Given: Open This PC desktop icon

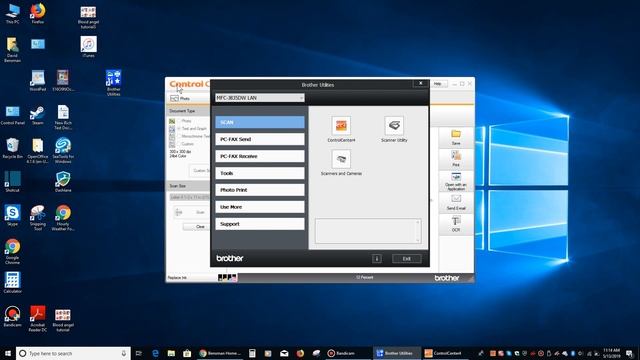Looking at the screenshot, I should point(12,13).
